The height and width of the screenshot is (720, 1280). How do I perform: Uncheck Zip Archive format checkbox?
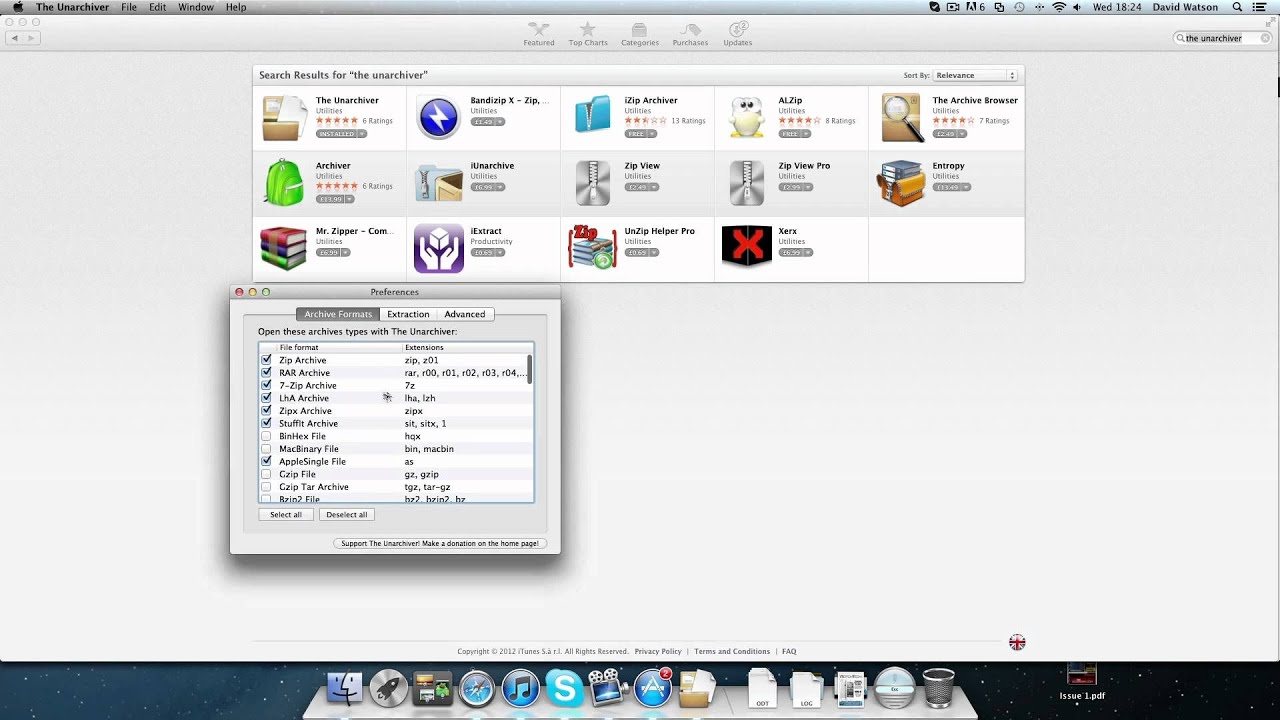coord(266,359)
